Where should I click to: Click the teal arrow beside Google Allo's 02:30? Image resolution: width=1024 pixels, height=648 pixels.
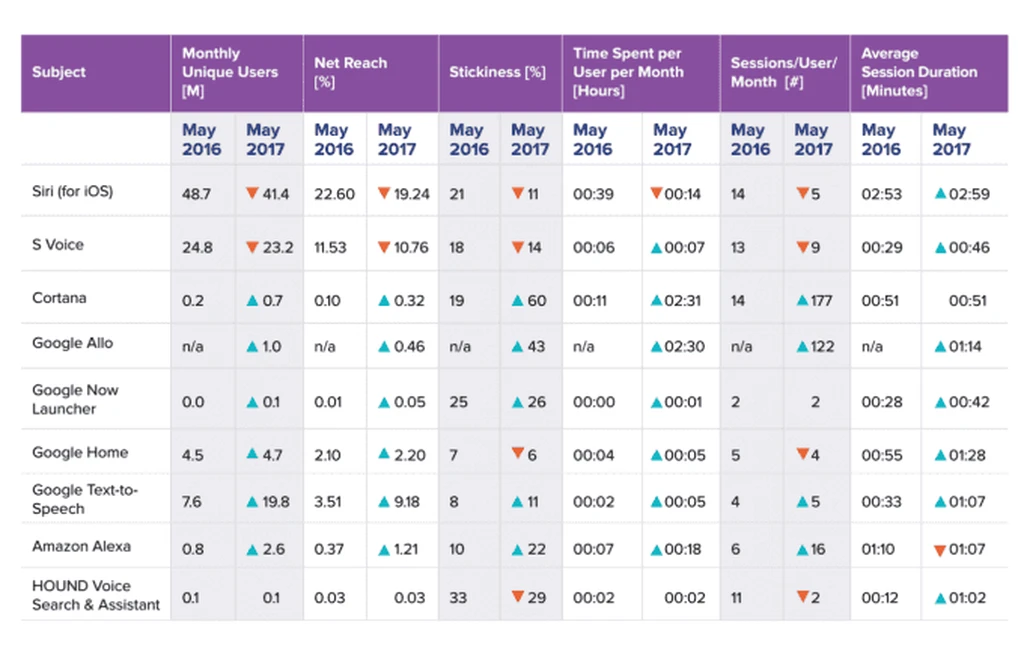657,347
